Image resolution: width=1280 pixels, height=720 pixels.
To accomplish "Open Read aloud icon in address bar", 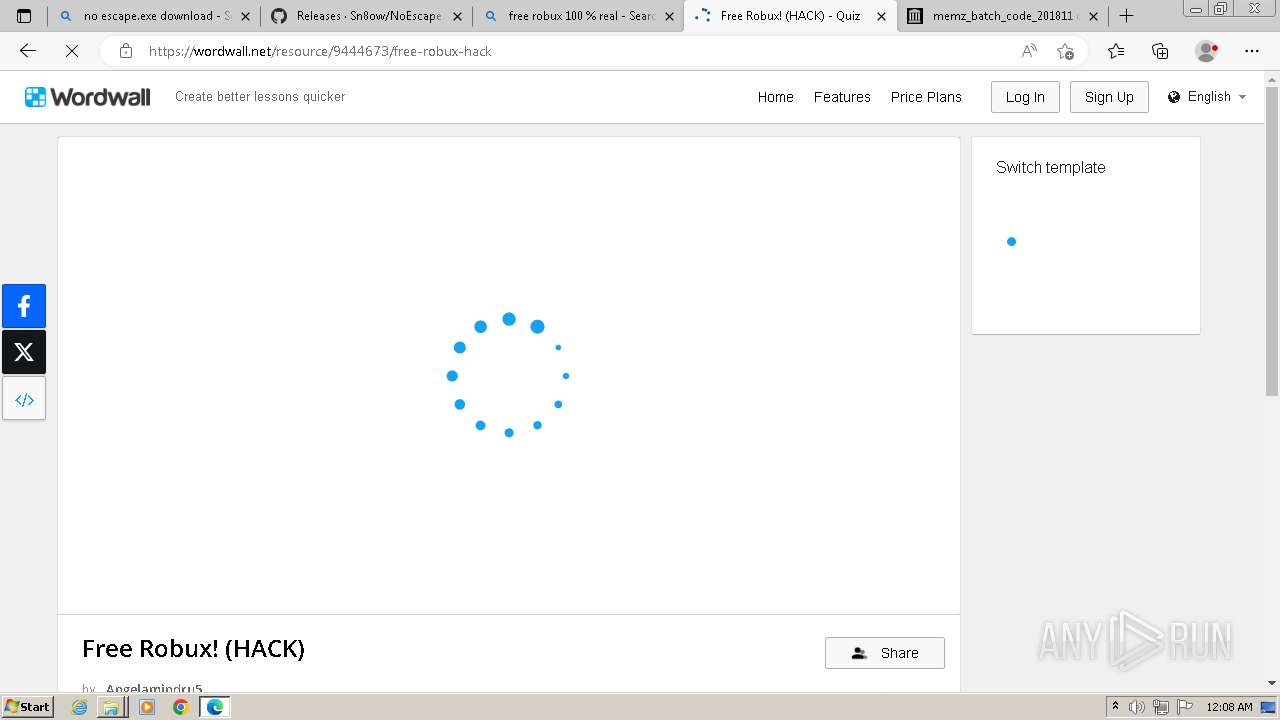I will click(x=1029, y=51).
